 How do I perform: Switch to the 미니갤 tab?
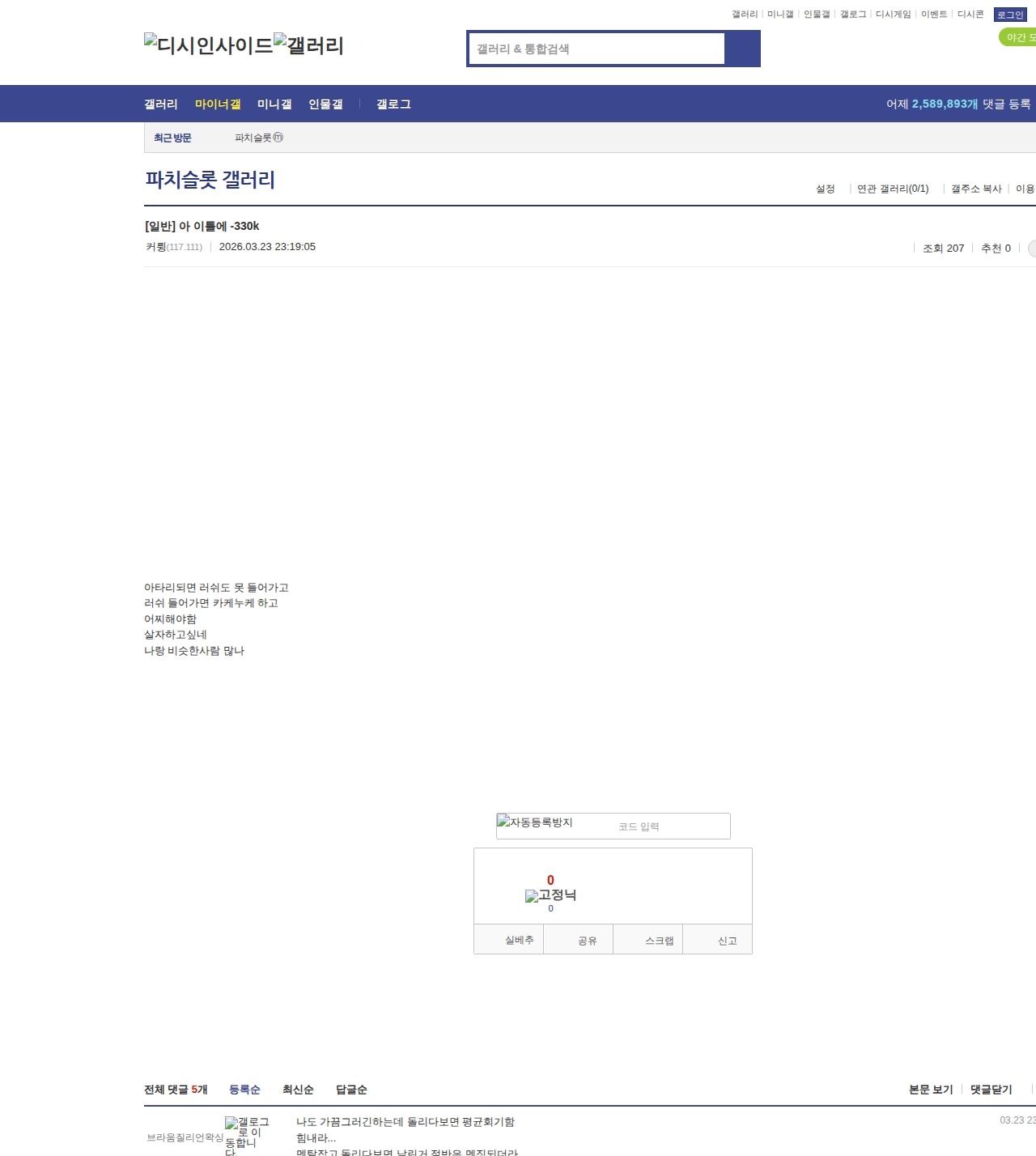(274, 104)
